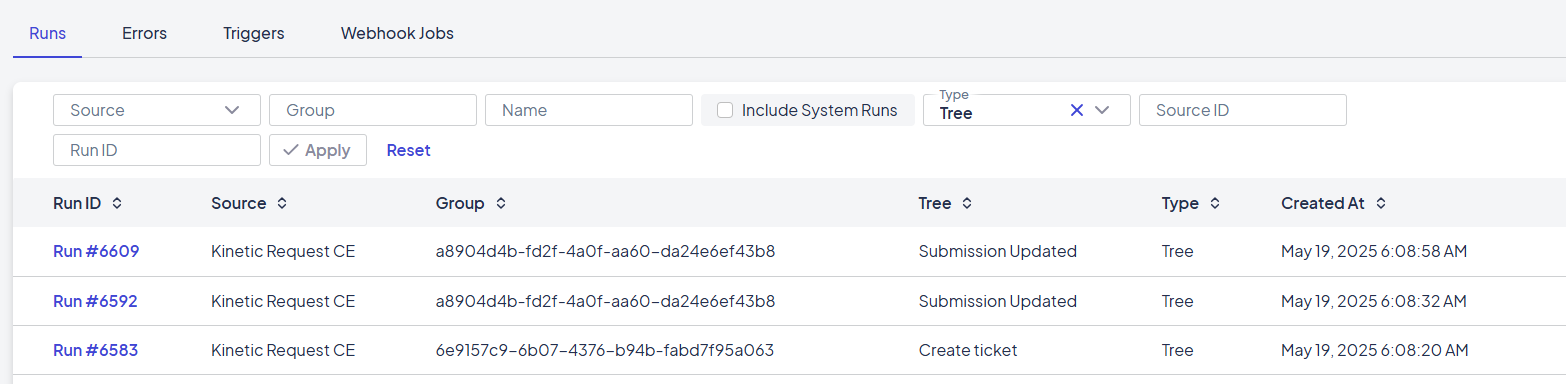The height and width of the screenshot is (384, 1566).
Task: Click the 6:08:58 AM created timestamp
Action: click(x=1374, y=251)
